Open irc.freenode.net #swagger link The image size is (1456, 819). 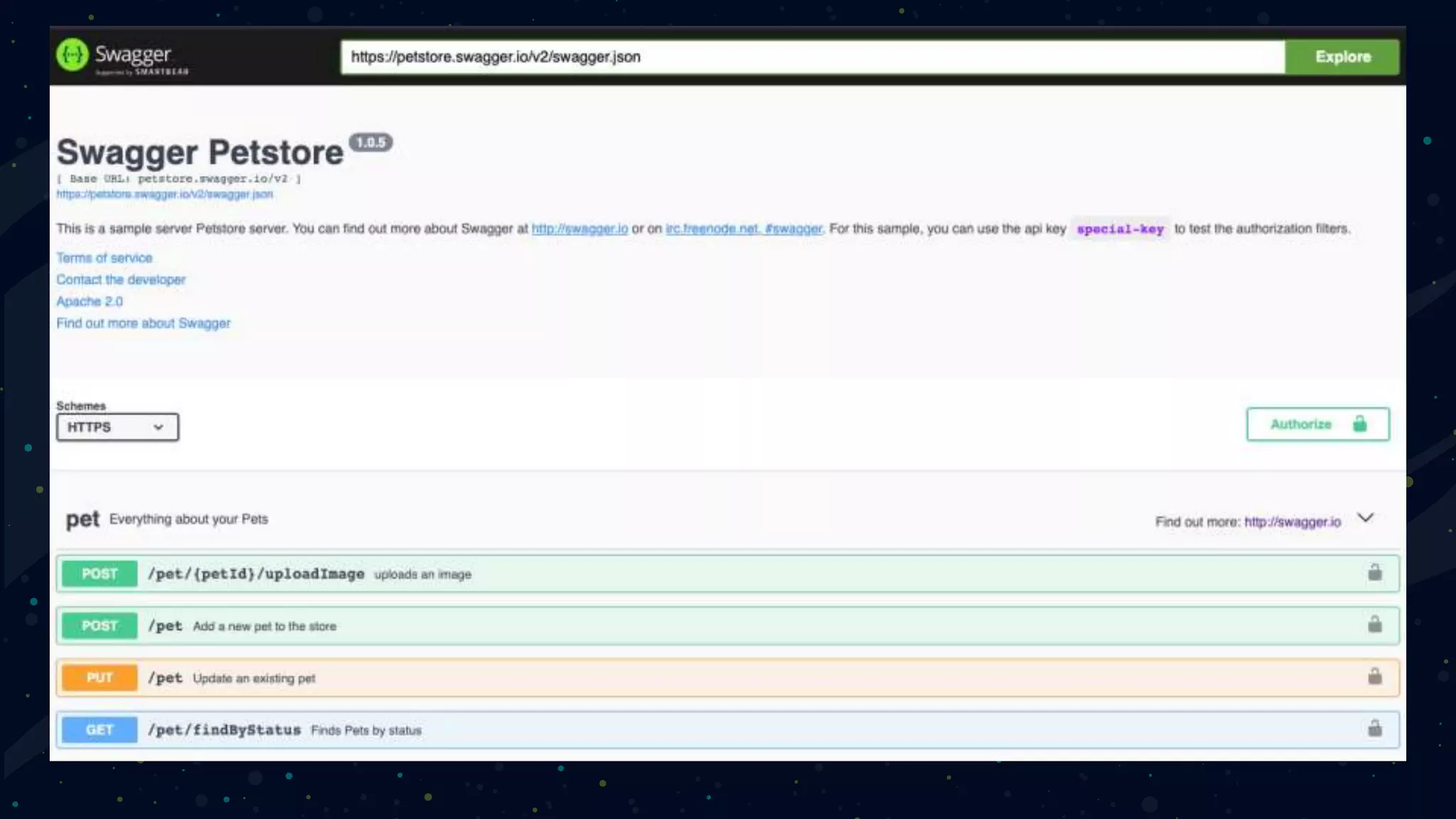click(x=744, y=229)
